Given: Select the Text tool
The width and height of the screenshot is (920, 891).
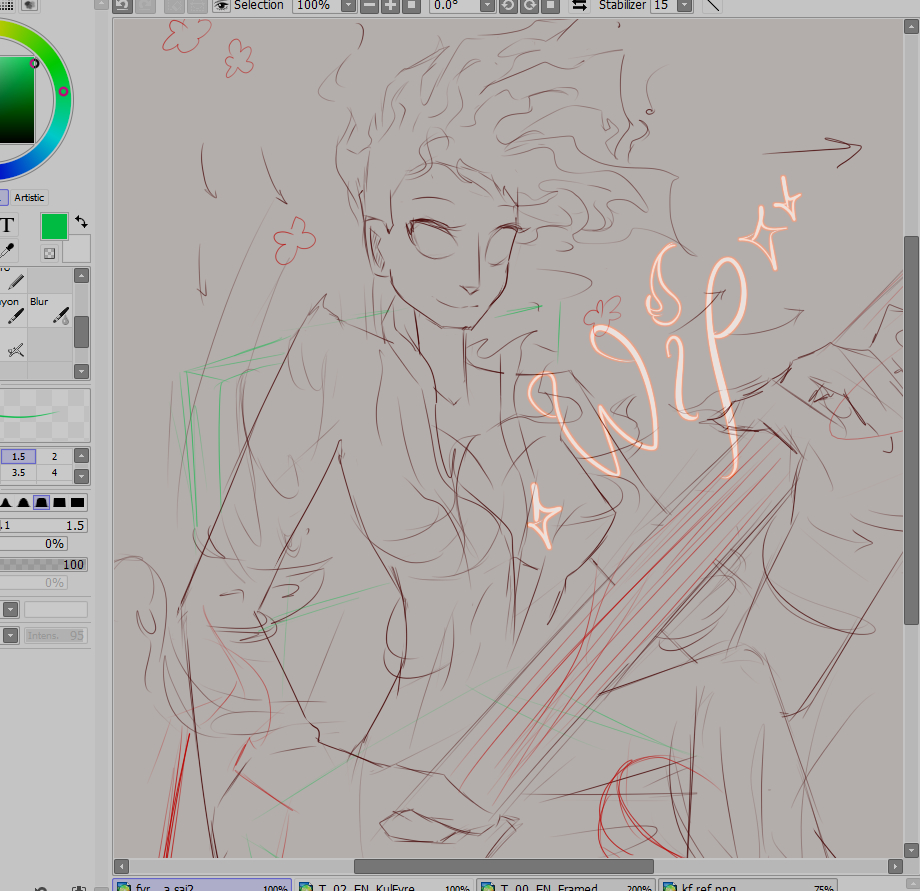Looking at the screenshot, I should 6,226.
